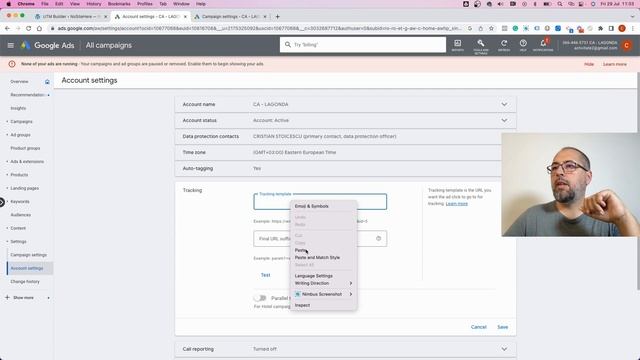The image size is (640, 360).
Task: Click inside the Tracking template input field
Action: pyautogui.click(x=320, y=202)
